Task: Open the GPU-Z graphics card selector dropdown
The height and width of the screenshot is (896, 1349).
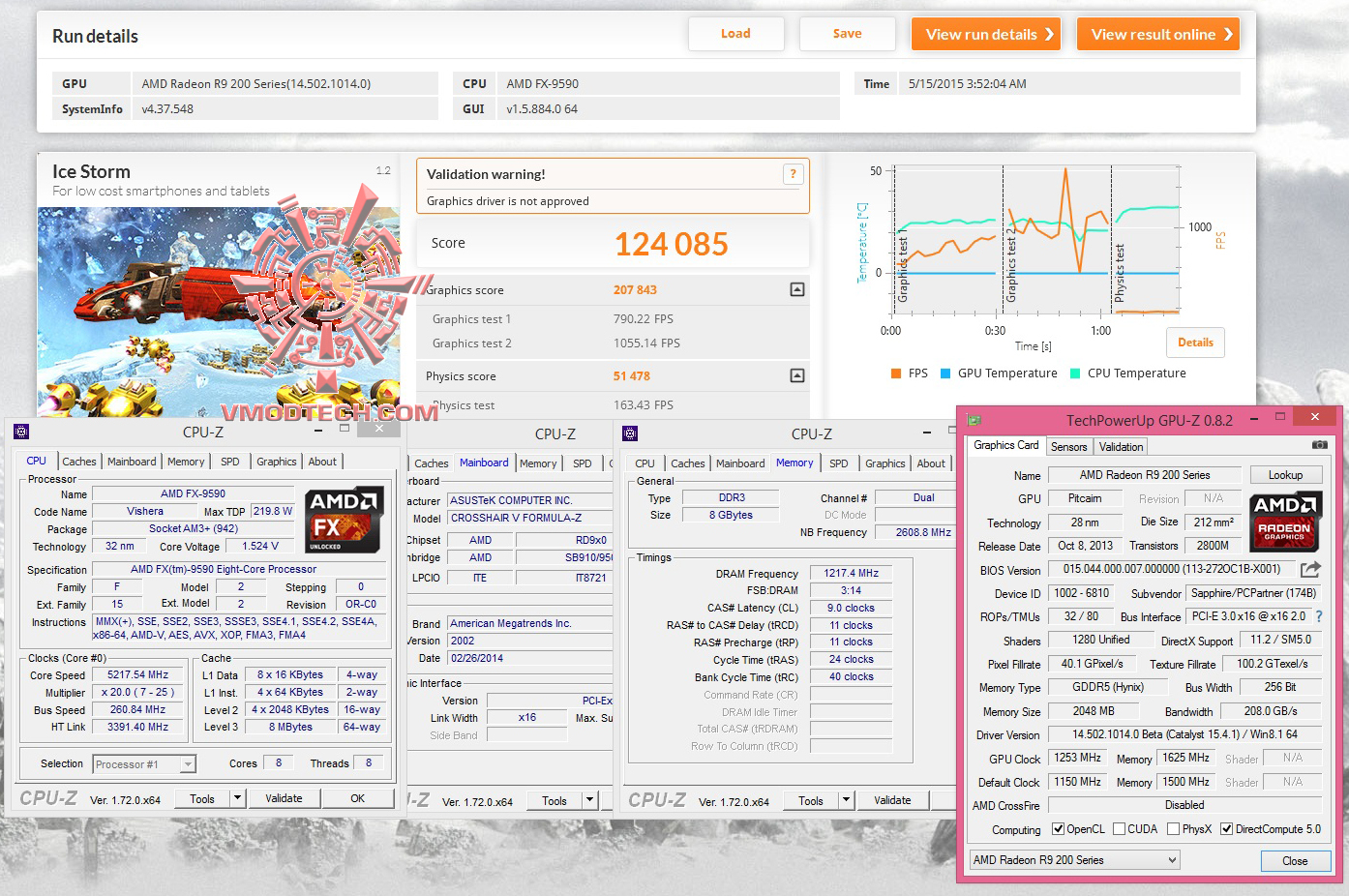Action: coord(1172,859)
